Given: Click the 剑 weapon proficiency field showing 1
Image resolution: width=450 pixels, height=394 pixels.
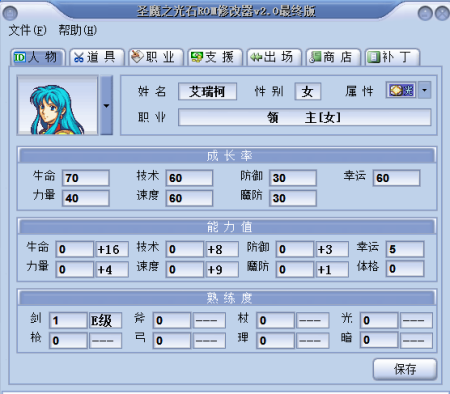Looking at the screenshot, I should pyautogui.click(x=68, y=321).
